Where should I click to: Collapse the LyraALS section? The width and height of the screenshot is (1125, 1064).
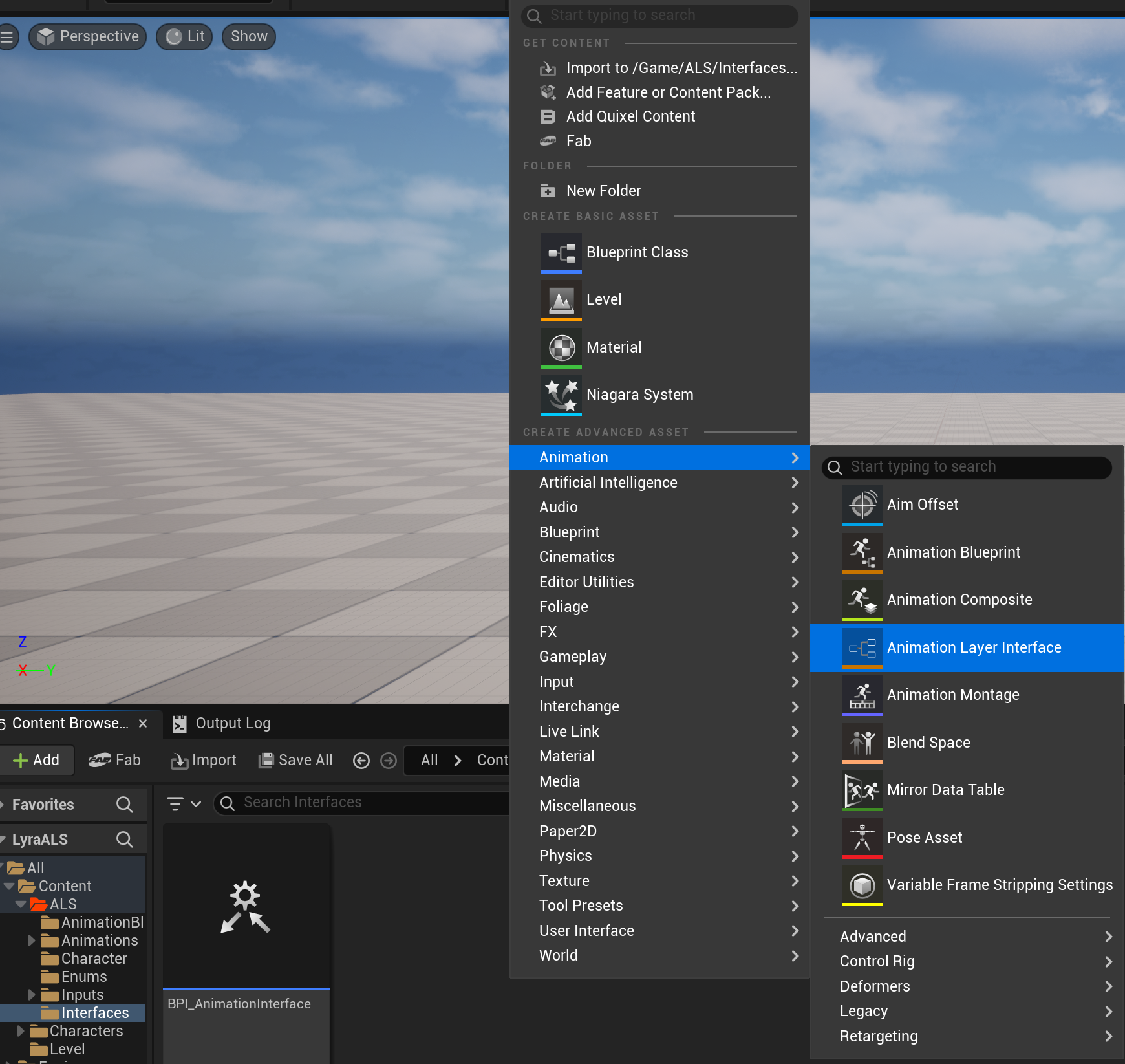click(3, 840)
